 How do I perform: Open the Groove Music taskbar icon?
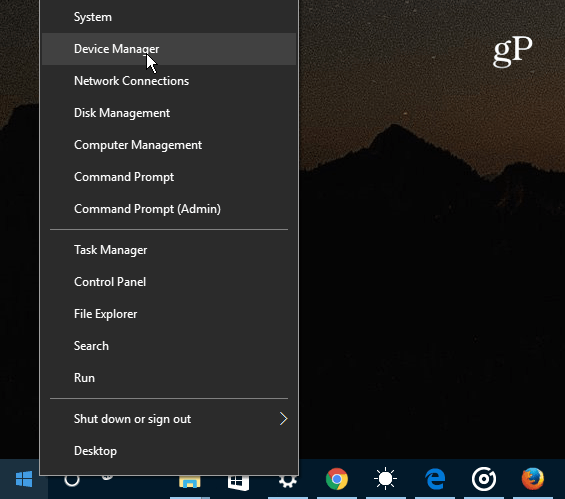click(x=484, y=479)
